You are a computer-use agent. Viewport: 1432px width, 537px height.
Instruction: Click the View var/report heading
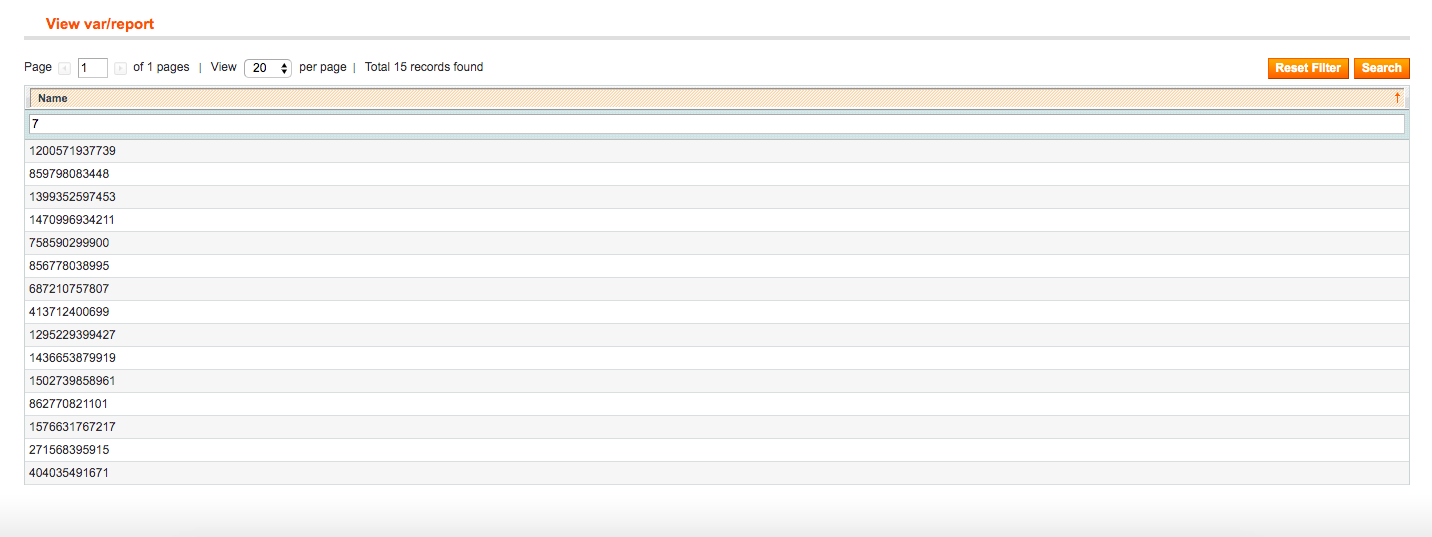click(100, 23)
